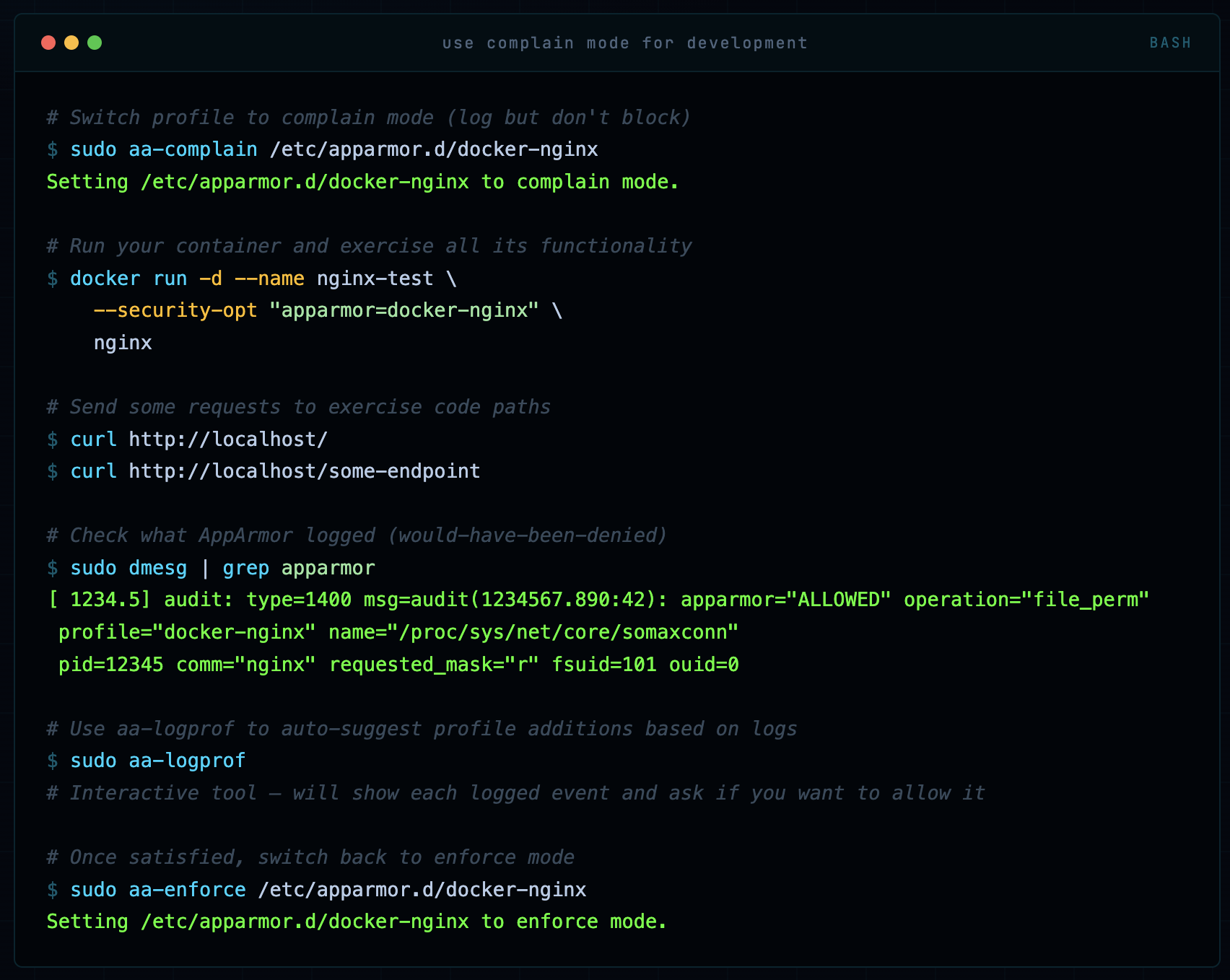Click the http://localhost/ URL
1230x980 pixels.
coord(227,439)
